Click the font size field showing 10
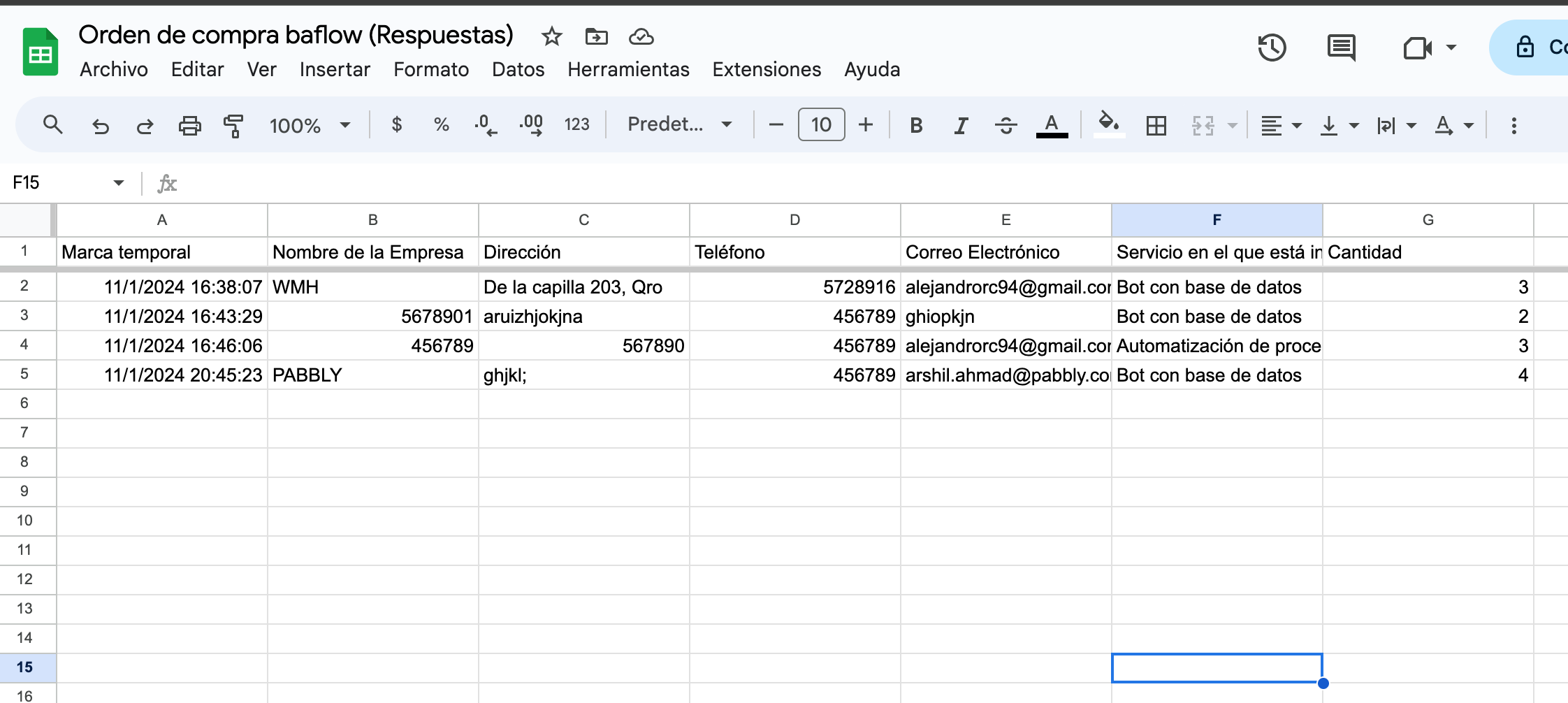Screen dimensions: 1568x703 click(x=821, y=124)
